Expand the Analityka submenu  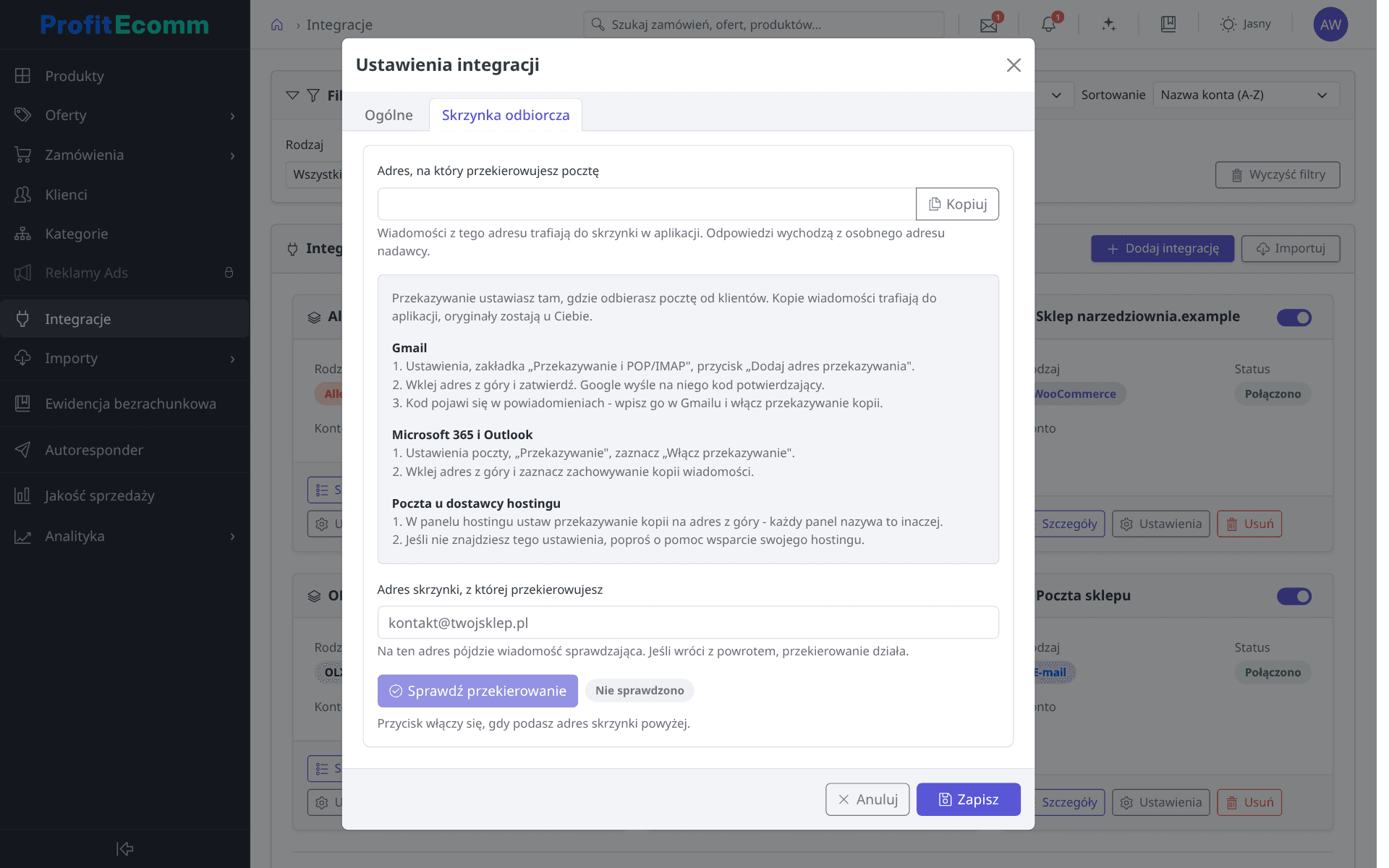[x=232, y=537]
